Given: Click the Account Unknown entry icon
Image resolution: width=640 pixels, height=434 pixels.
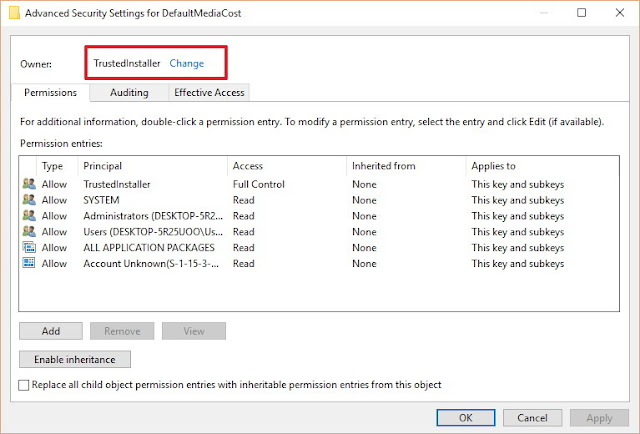Looking at the screenshot, I should click(28, 264).
